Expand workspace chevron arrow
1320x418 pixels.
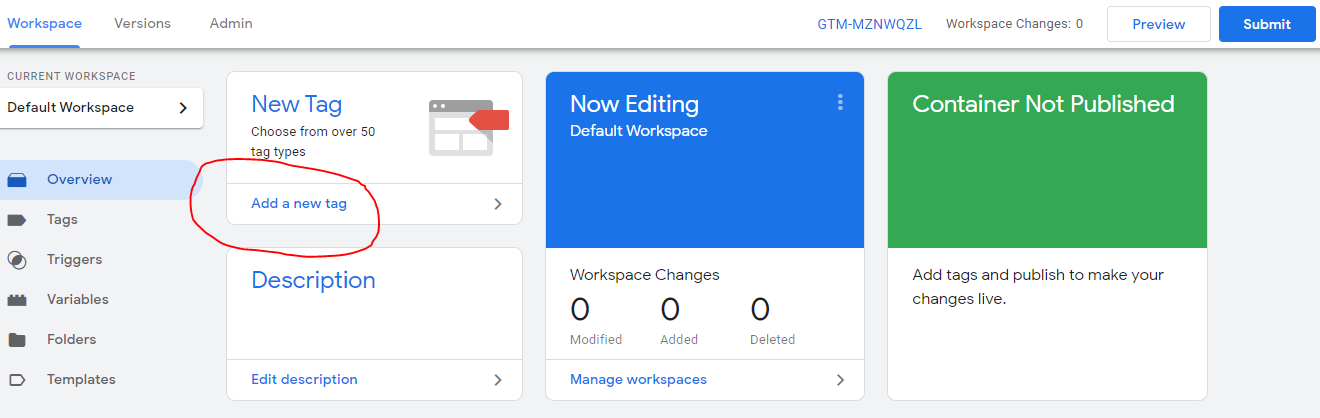183,108
